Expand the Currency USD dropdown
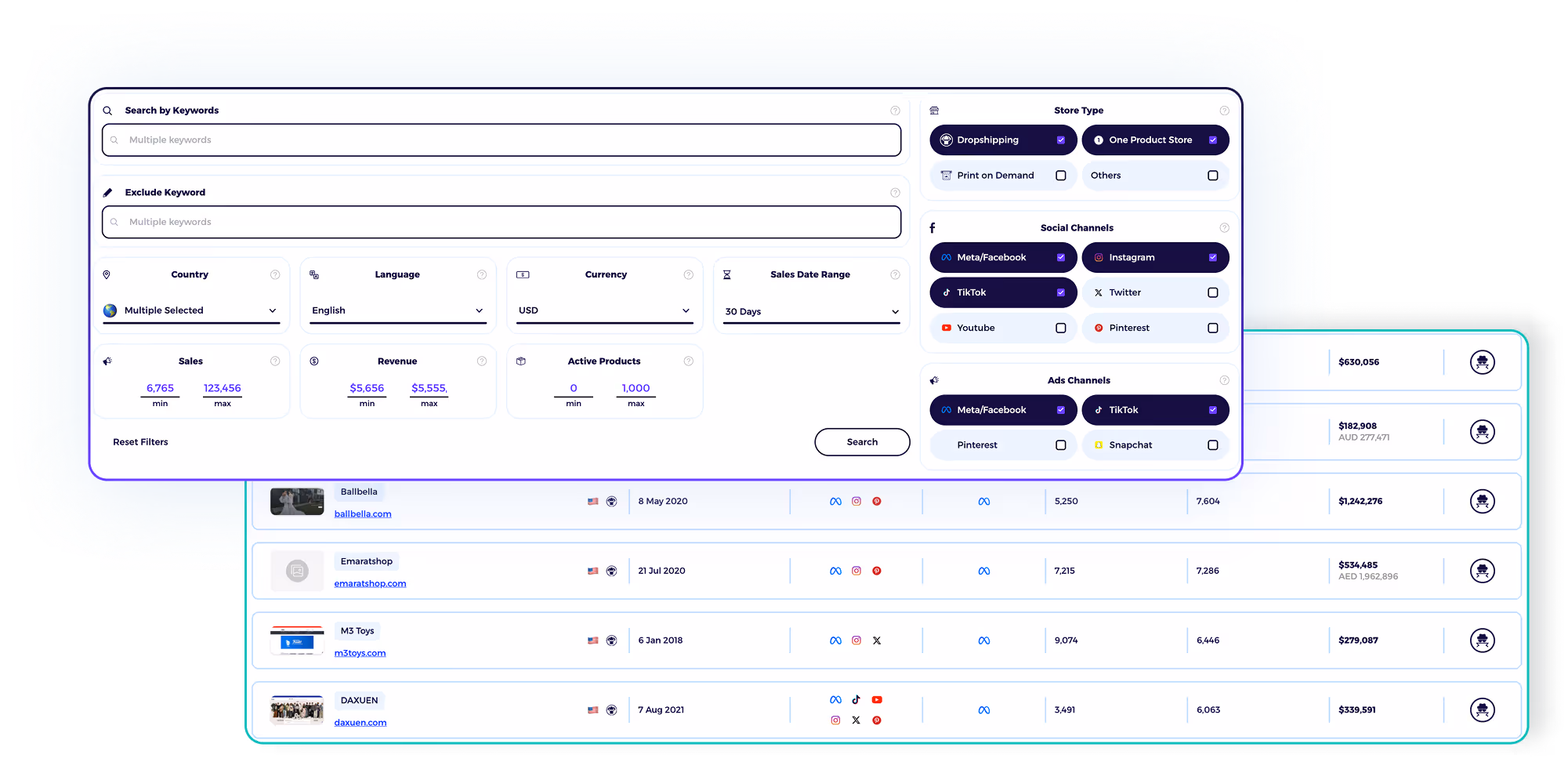Image resolution: width=1568 pixels, height=762 pixels. [x=604, y=310]
